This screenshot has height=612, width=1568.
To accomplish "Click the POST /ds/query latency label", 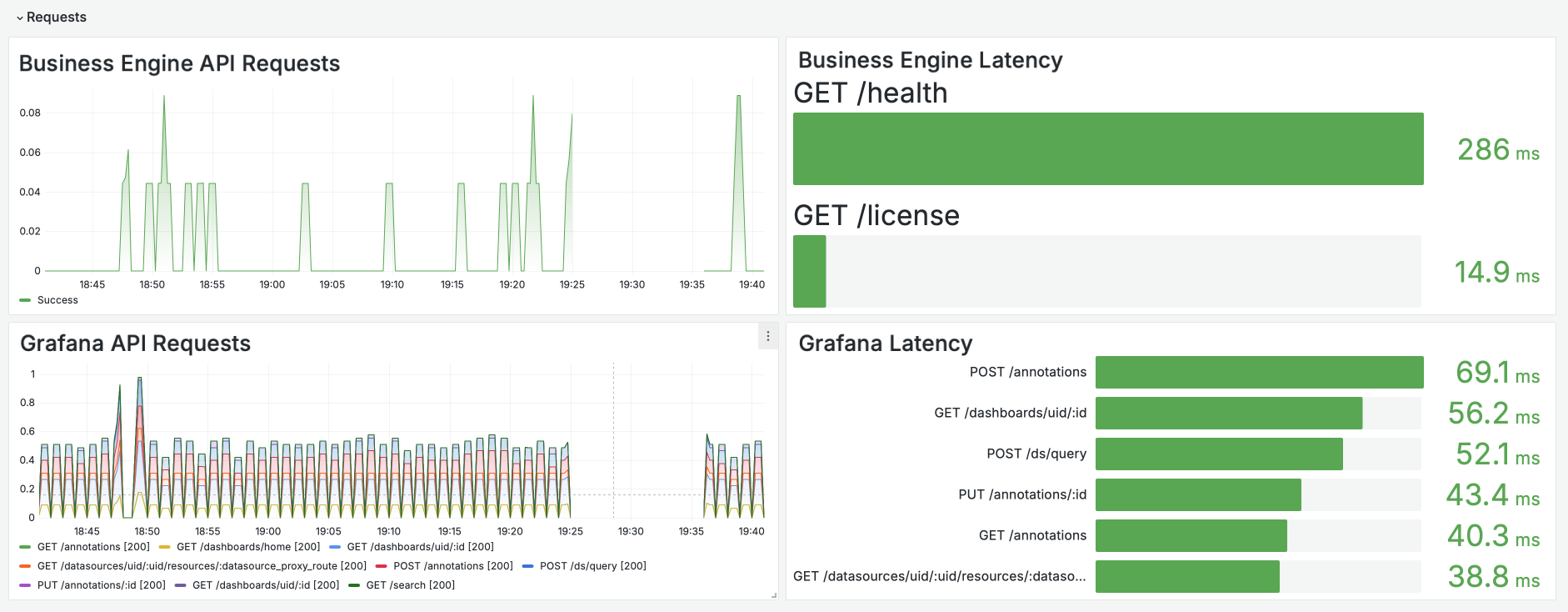I will 1036,454.
